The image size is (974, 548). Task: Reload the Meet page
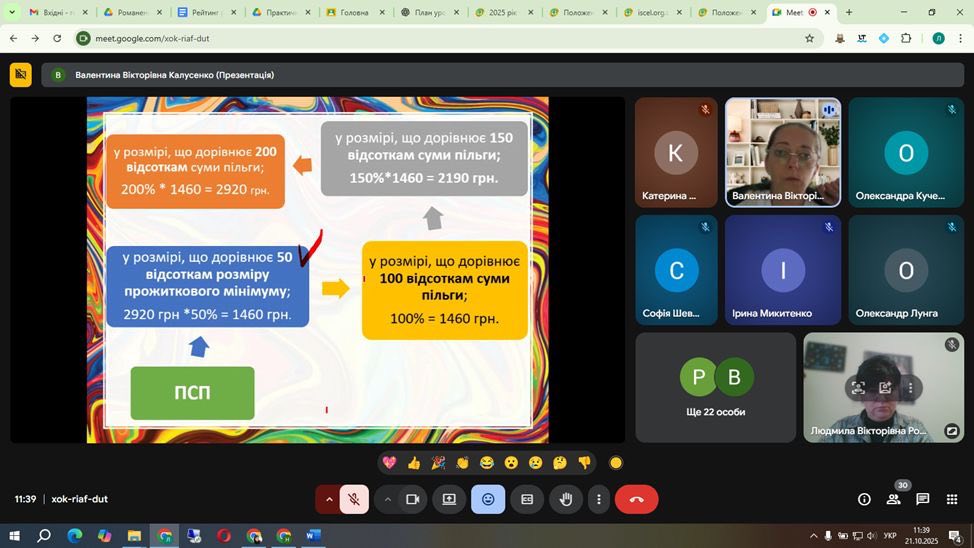coord(57,39)
